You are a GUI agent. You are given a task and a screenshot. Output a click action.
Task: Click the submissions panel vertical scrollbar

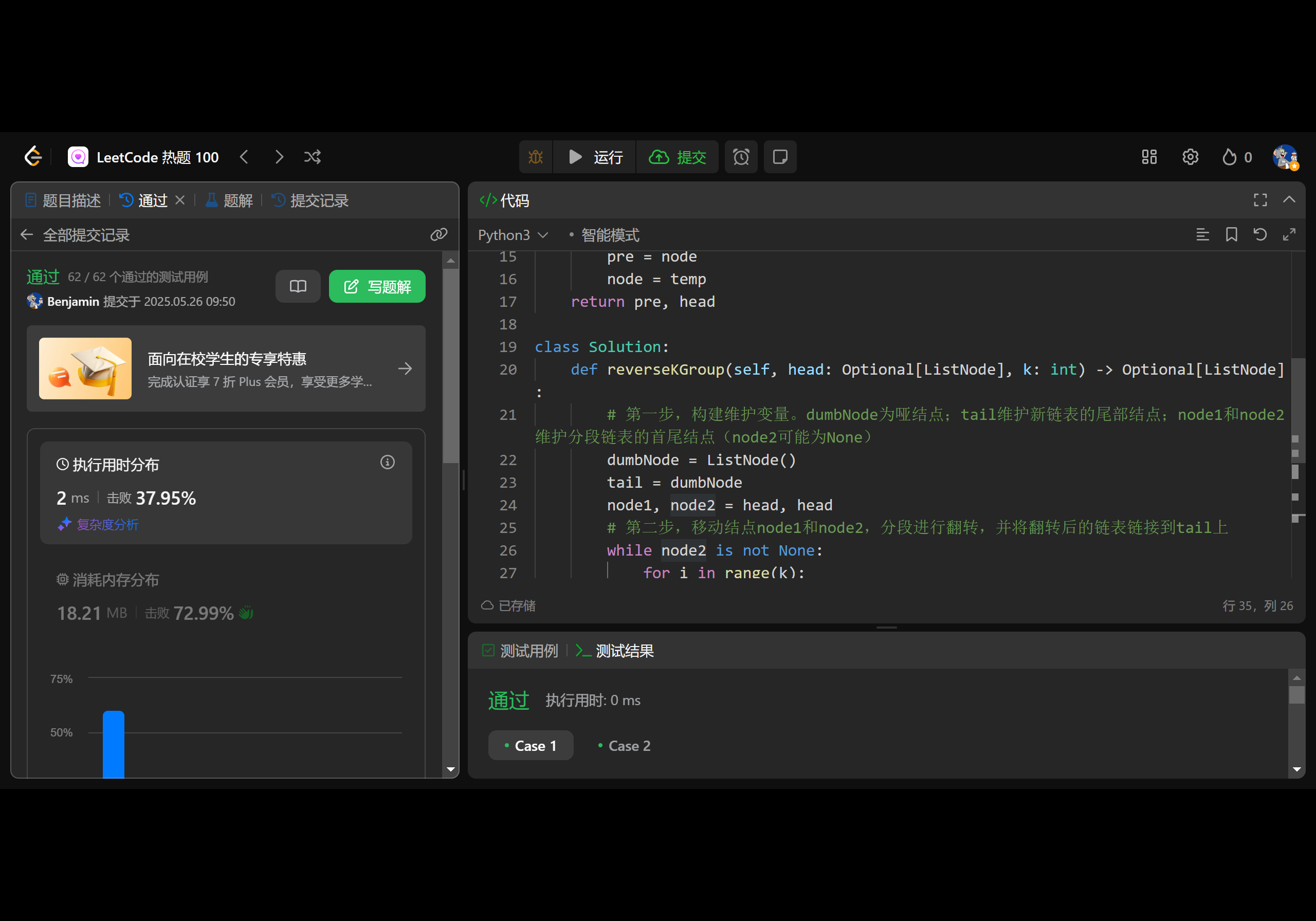point(450,367)
